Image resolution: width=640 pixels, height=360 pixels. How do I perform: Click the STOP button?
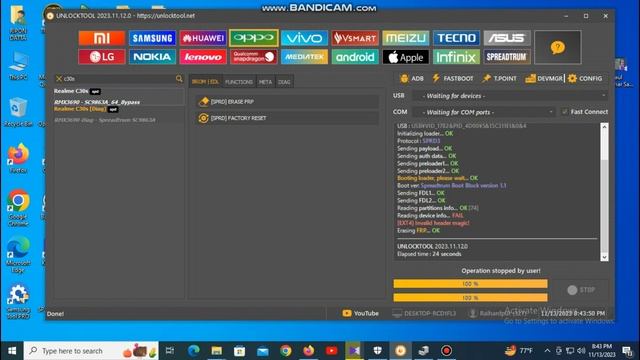581,290
